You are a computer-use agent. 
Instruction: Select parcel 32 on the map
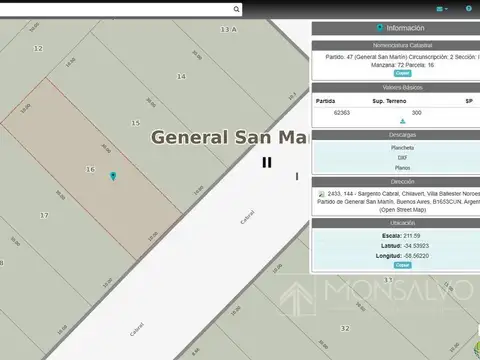point(345,328)
